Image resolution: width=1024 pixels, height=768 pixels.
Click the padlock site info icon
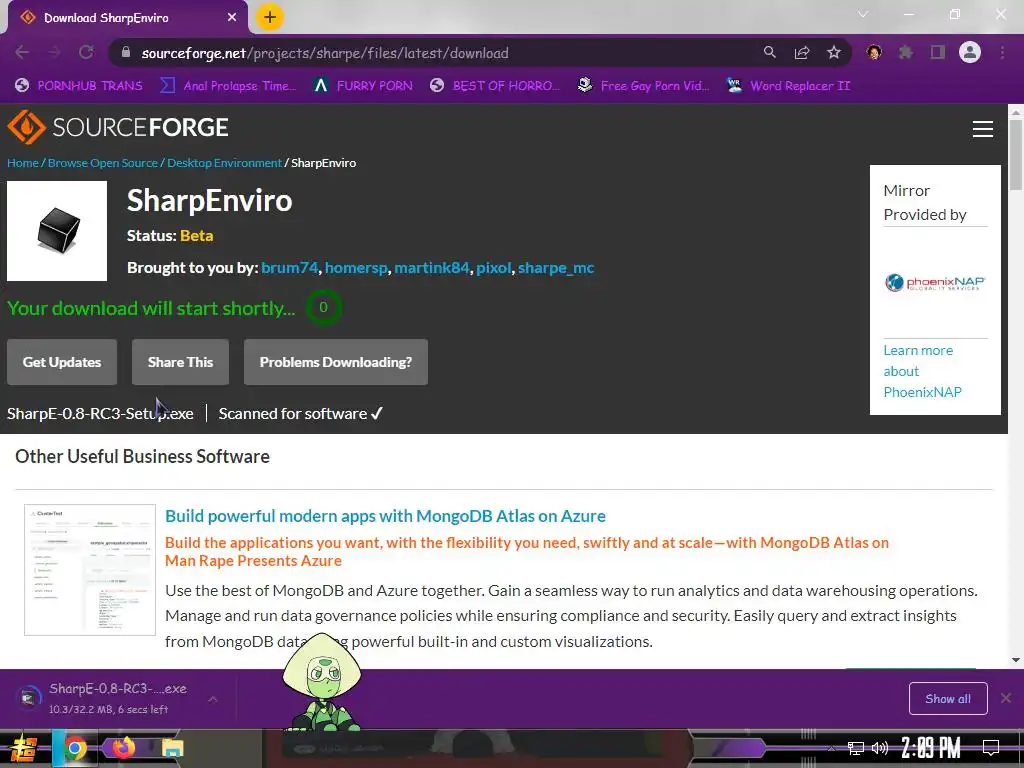pyautogui.click(x=126, y=53)
